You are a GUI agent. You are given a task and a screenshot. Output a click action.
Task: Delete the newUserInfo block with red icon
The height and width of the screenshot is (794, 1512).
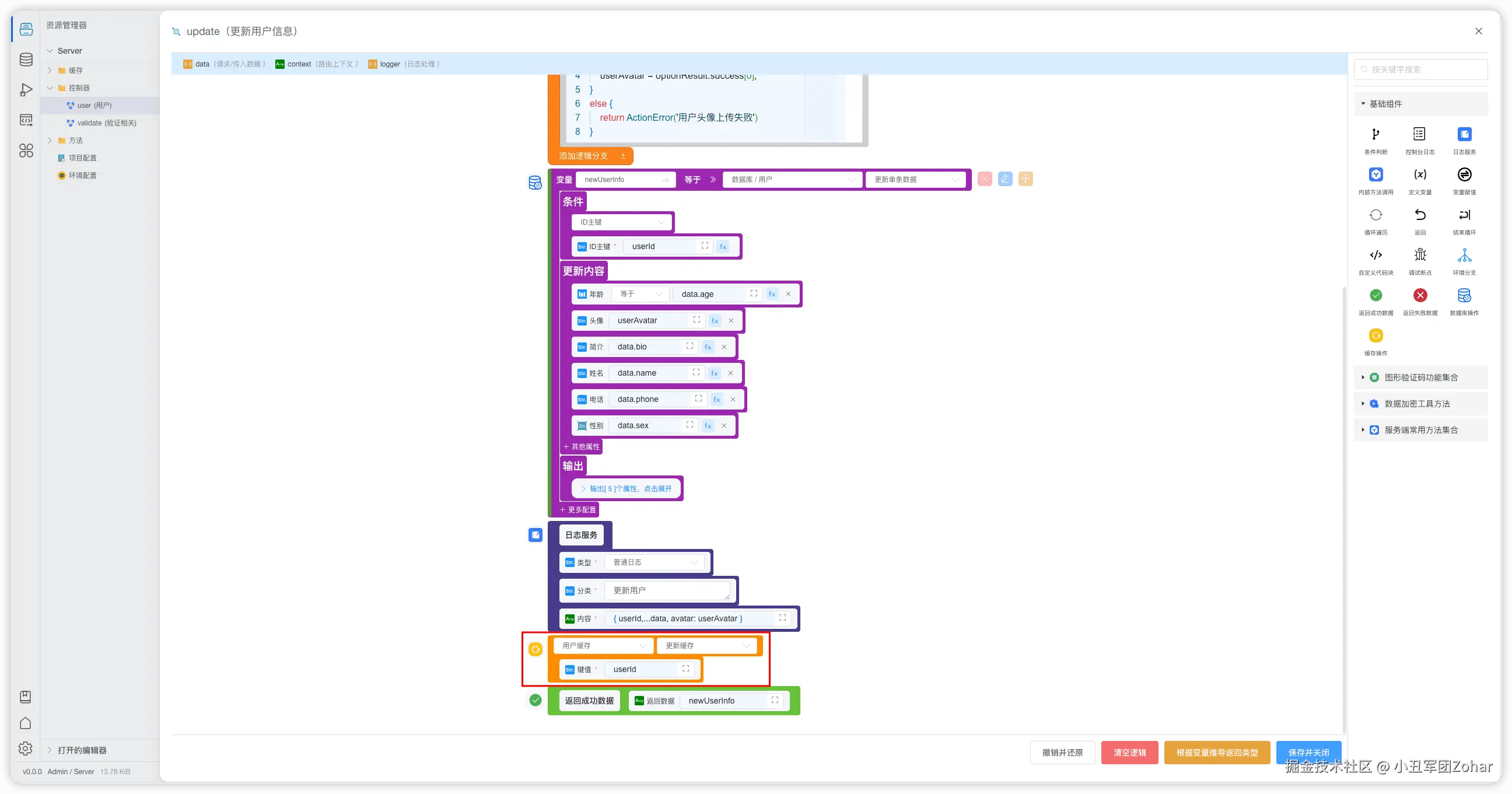pos(985,179)
